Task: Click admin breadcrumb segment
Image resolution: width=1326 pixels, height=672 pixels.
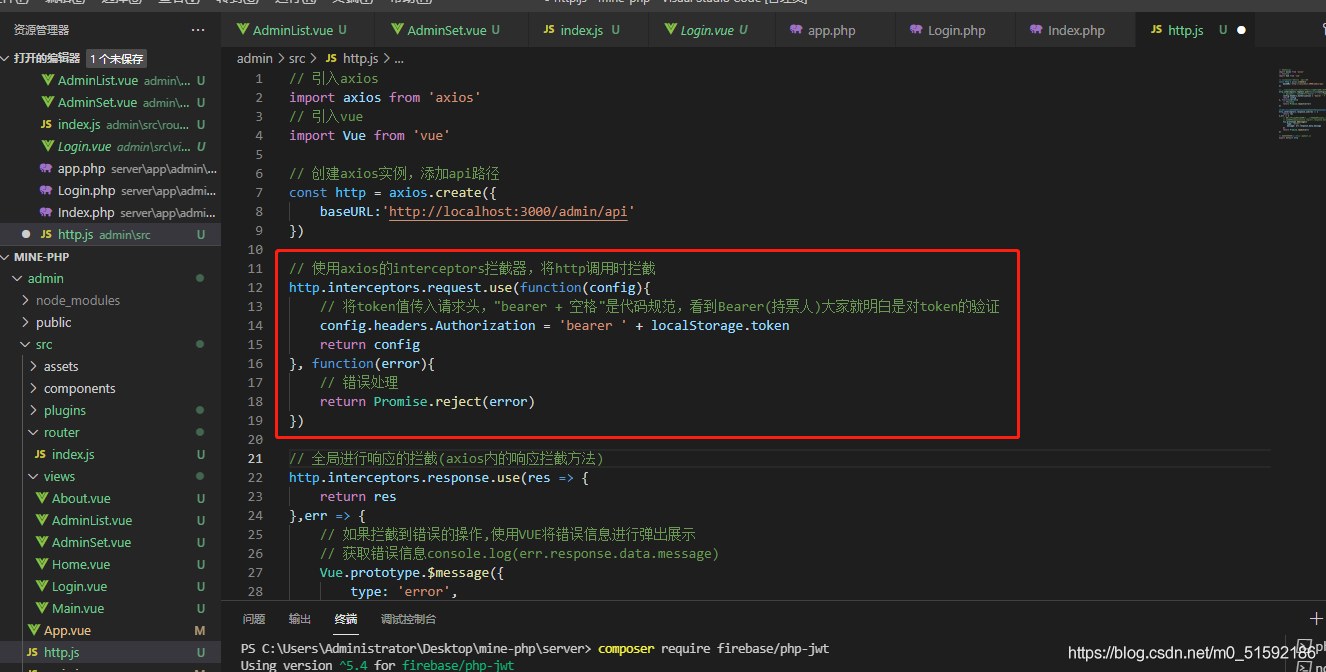Action: (x=254, y=59)
